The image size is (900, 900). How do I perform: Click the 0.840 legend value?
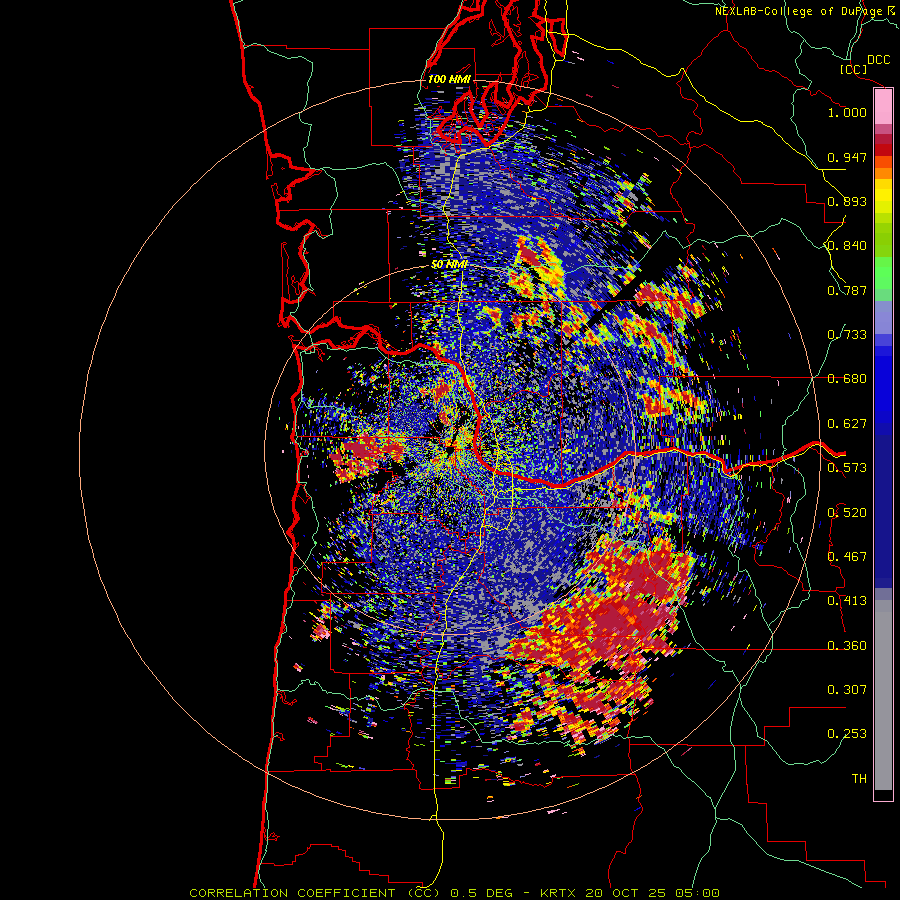click(x=847, y=246)
